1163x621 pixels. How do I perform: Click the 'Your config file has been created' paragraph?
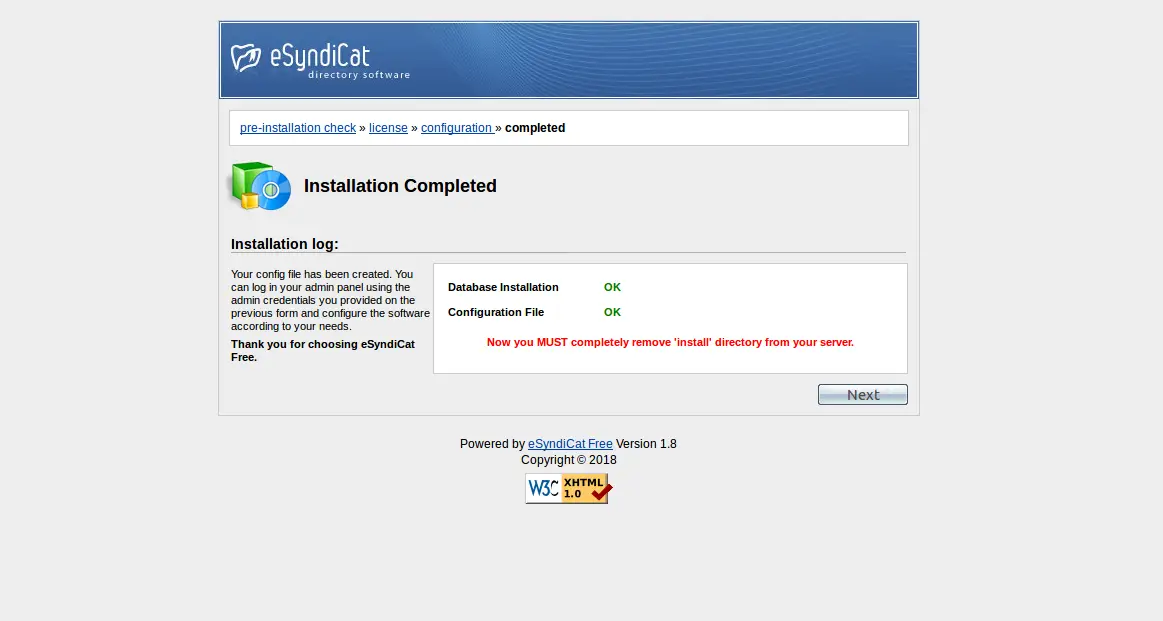pos(330,300)
